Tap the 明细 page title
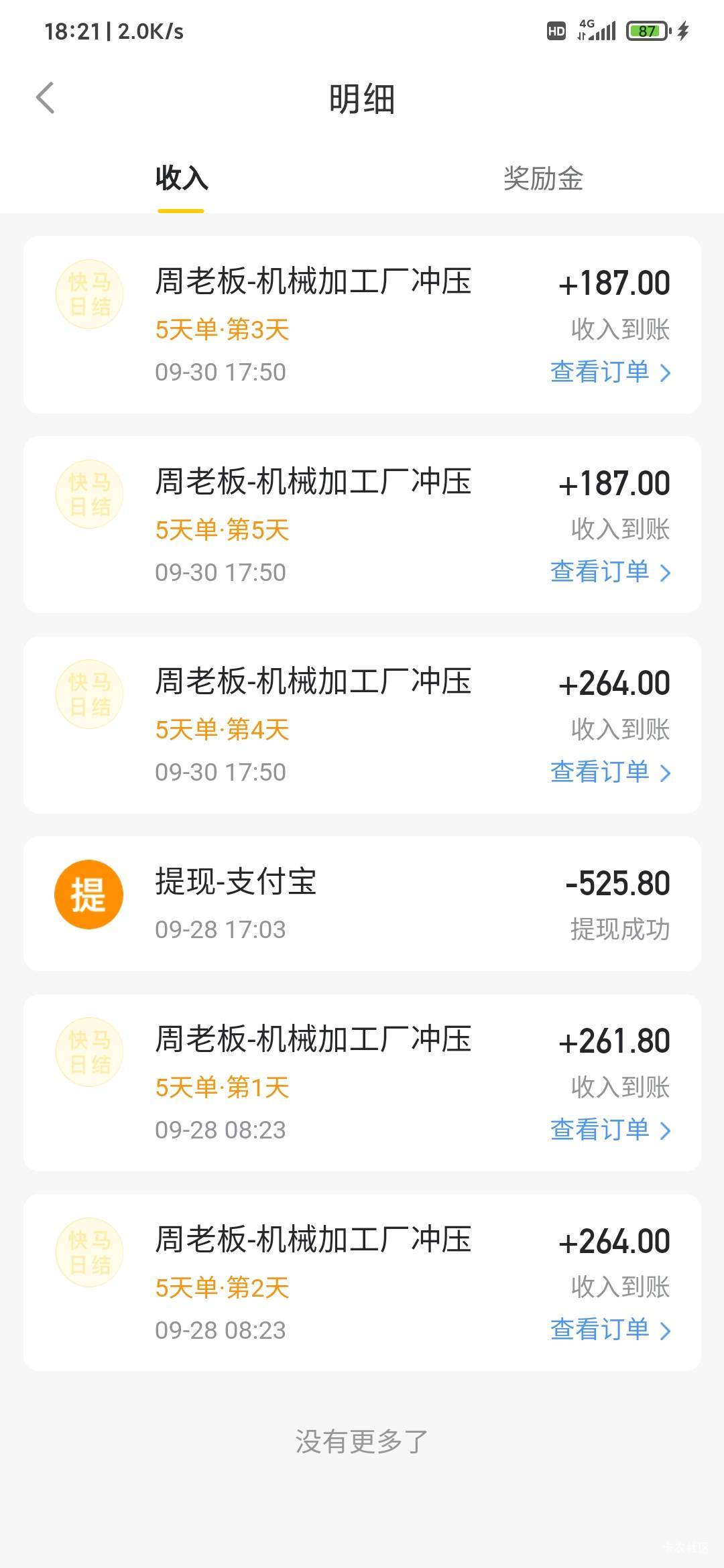The image size is (724, 1568). (x=362, y=99)
